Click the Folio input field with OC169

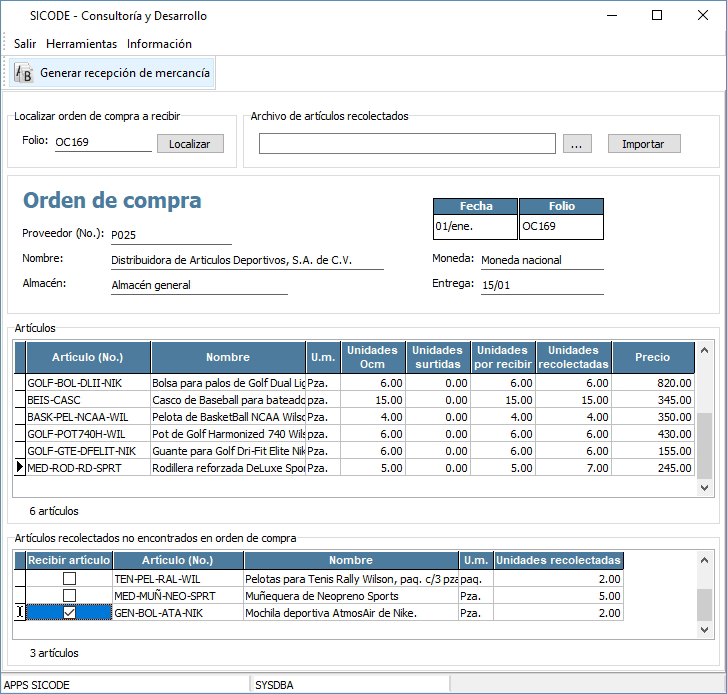tap(102, 142)
